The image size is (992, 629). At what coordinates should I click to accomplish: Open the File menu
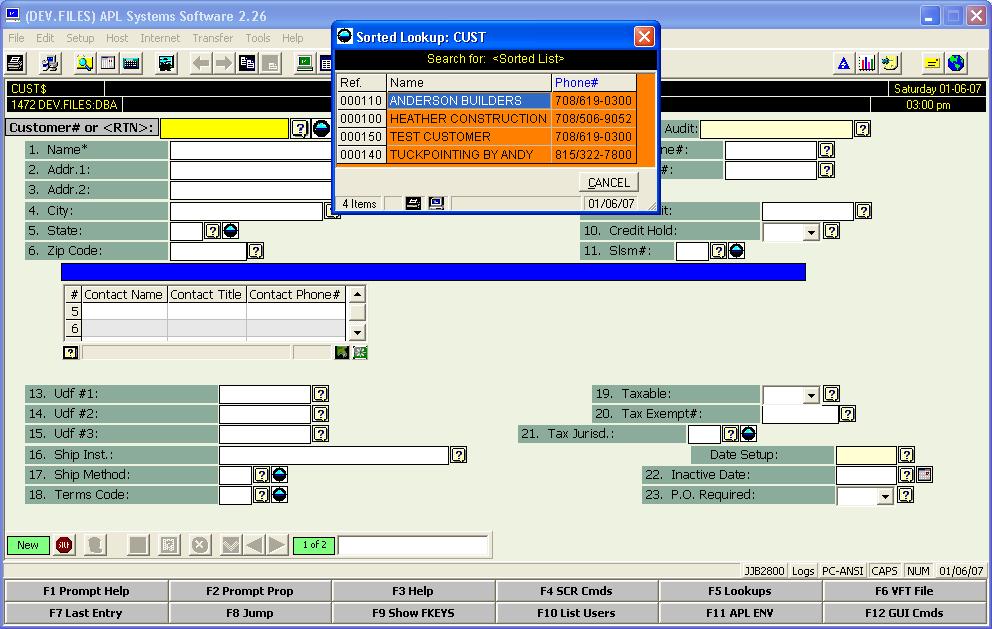point(16,38)
